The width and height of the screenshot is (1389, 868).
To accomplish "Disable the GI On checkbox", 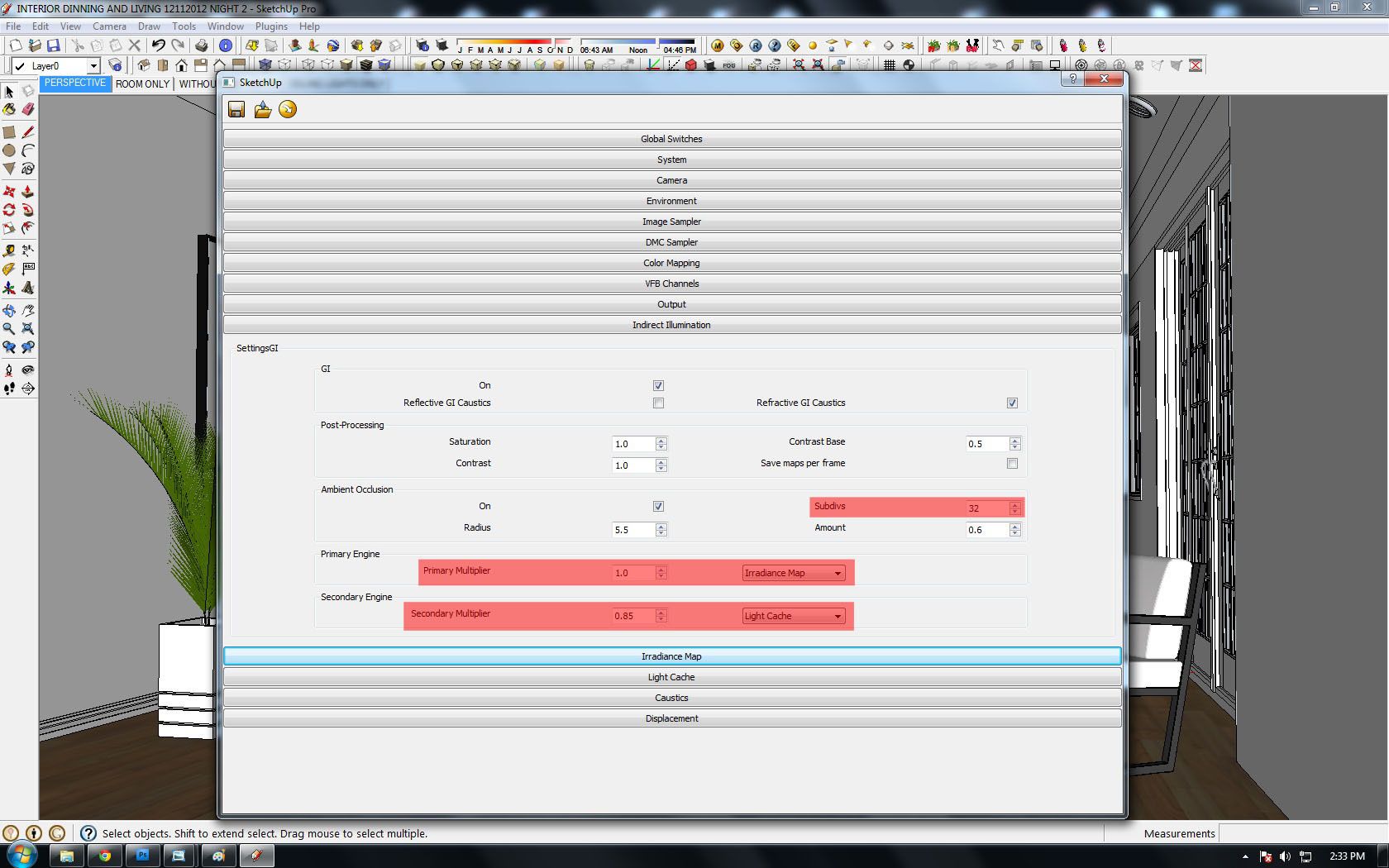I will coord(658,386).
